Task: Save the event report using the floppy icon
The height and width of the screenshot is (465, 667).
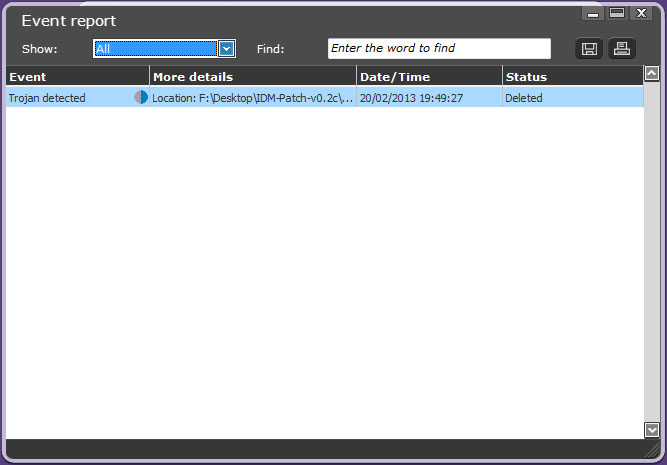Action: click(589, 48)
